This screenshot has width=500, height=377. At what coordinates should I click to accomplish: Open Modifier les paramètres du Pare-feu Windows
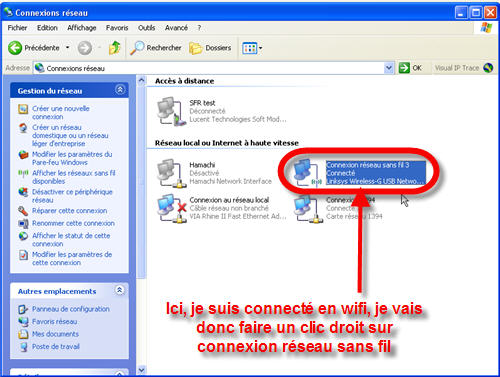click(x=72, y=158)
